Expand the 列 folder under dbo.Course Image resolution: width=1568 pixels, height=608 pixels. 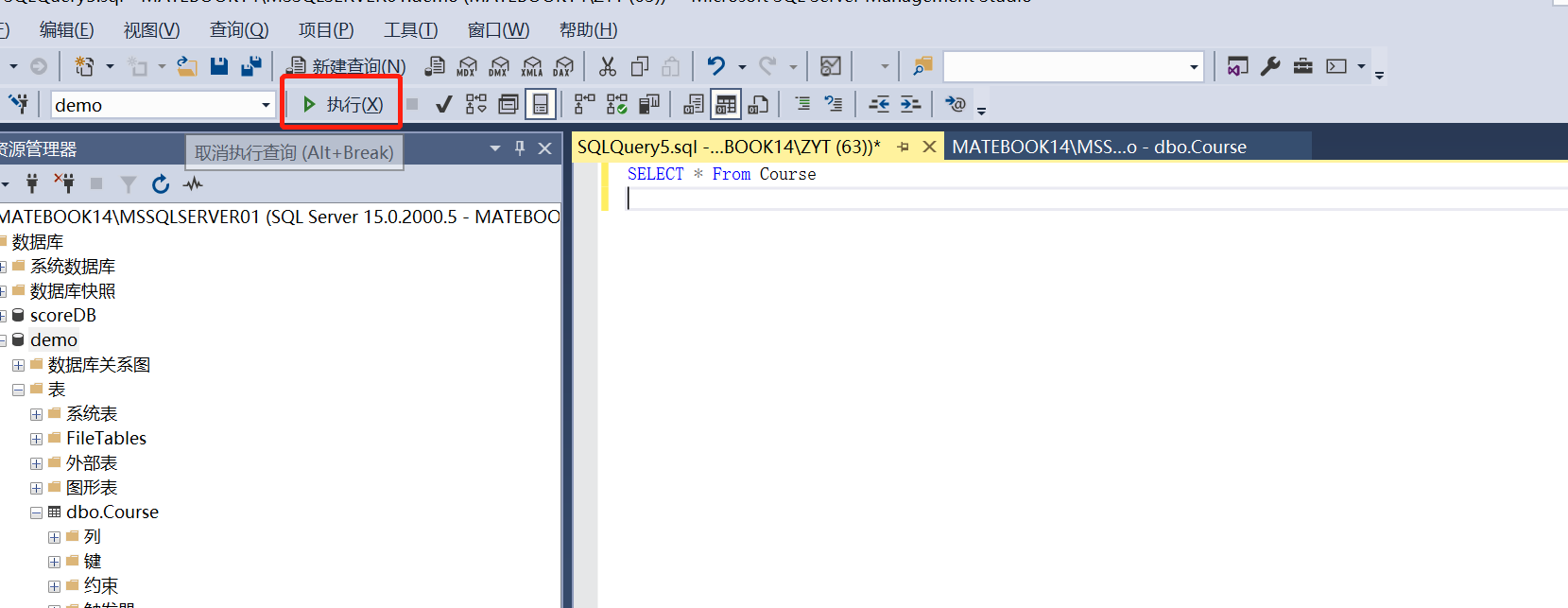54,537
